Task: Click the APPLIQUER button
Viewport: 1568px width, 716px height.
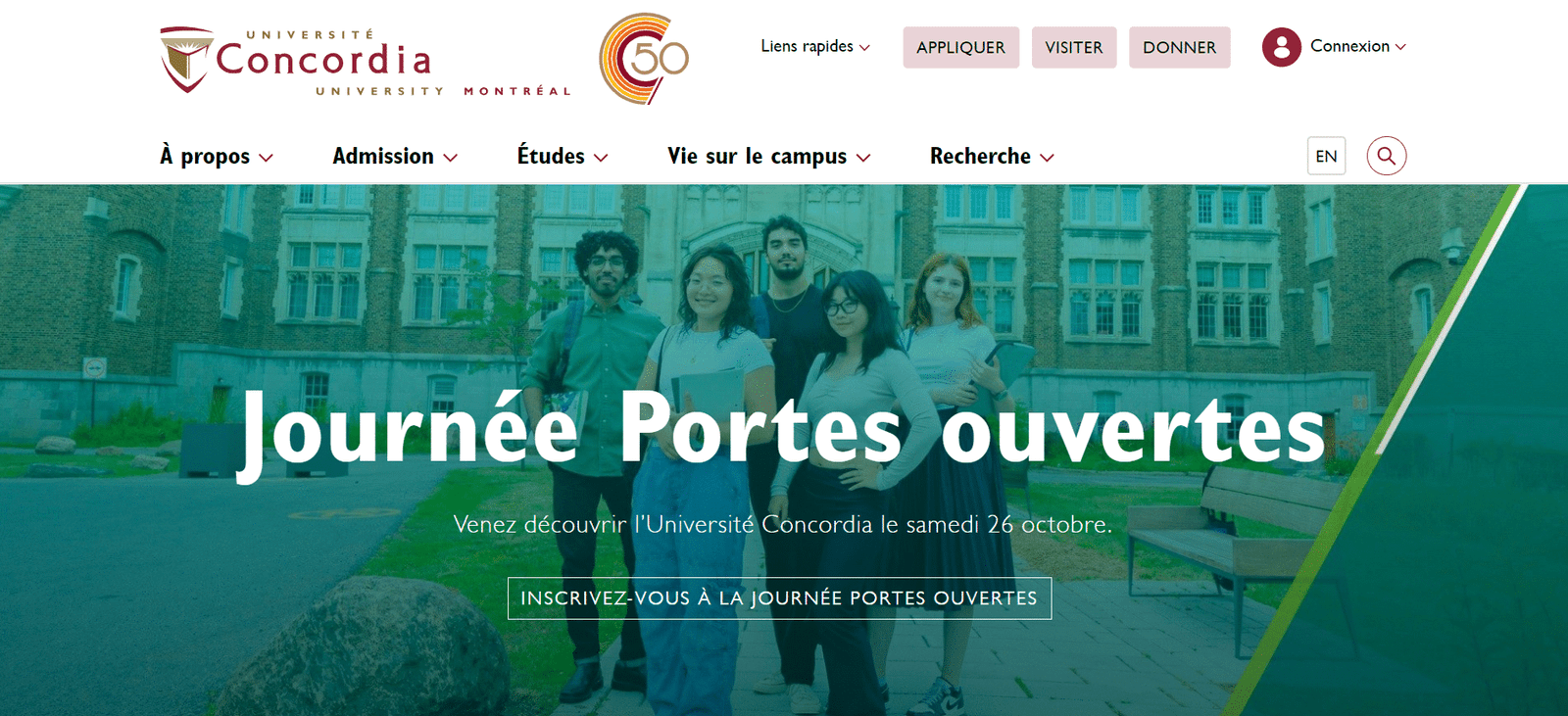Action: pos(960,47)
